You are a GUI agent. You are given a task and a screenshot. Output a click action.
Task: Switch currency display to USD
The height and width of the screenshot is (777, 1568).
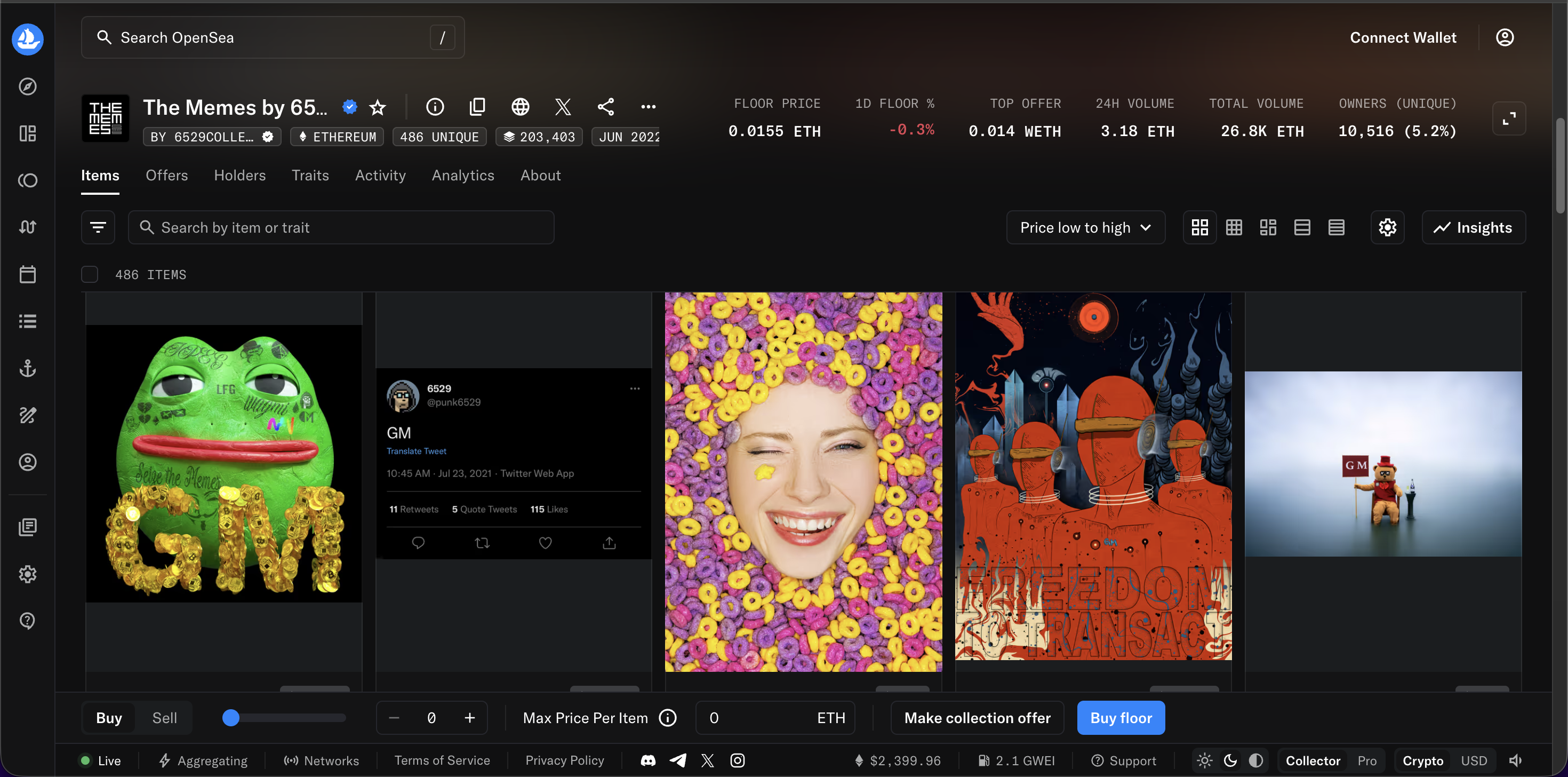[x=1474, y=760]
